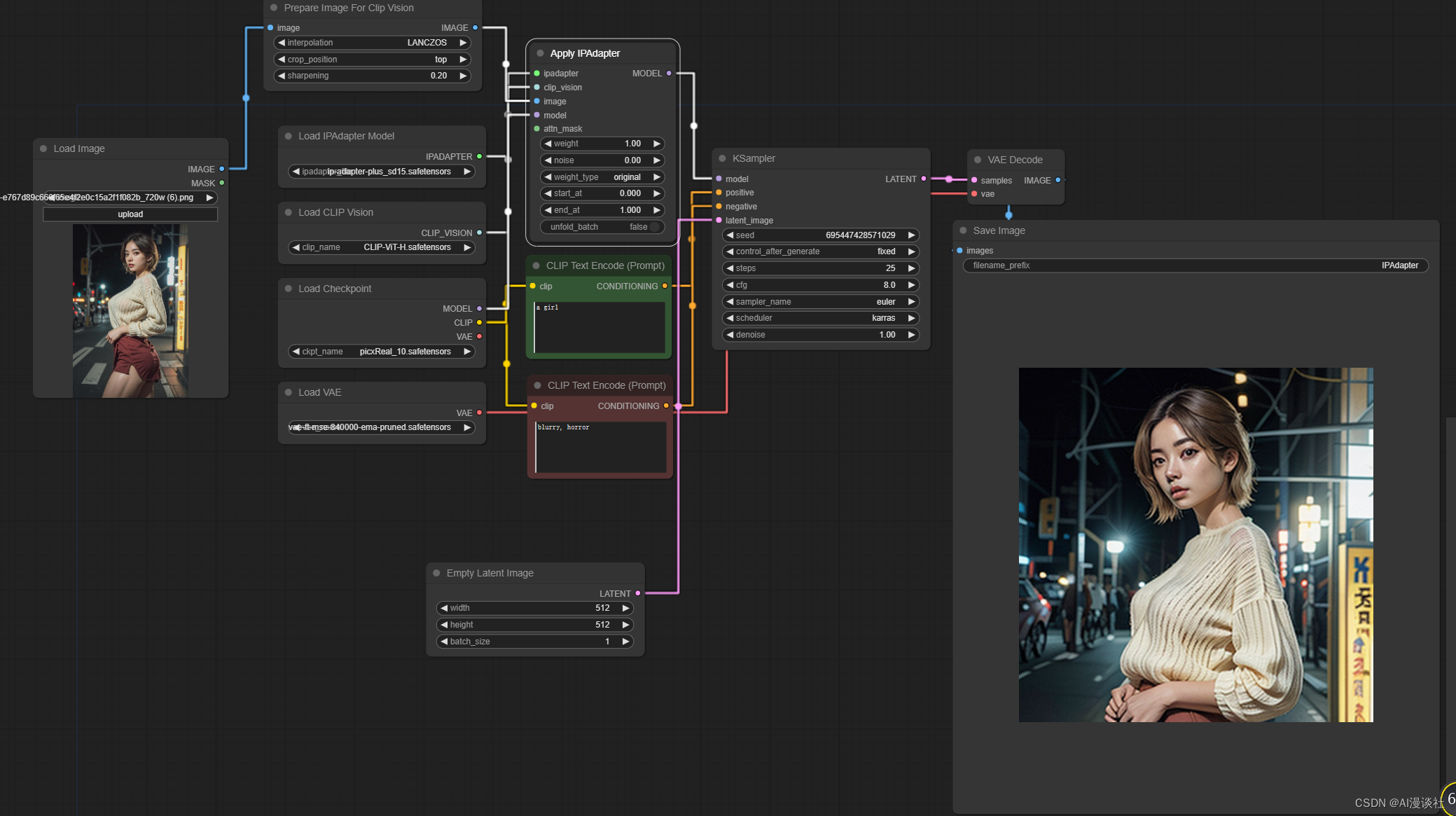
Task: Click the Load VAE node collapse dot
Action: (288, 393)
